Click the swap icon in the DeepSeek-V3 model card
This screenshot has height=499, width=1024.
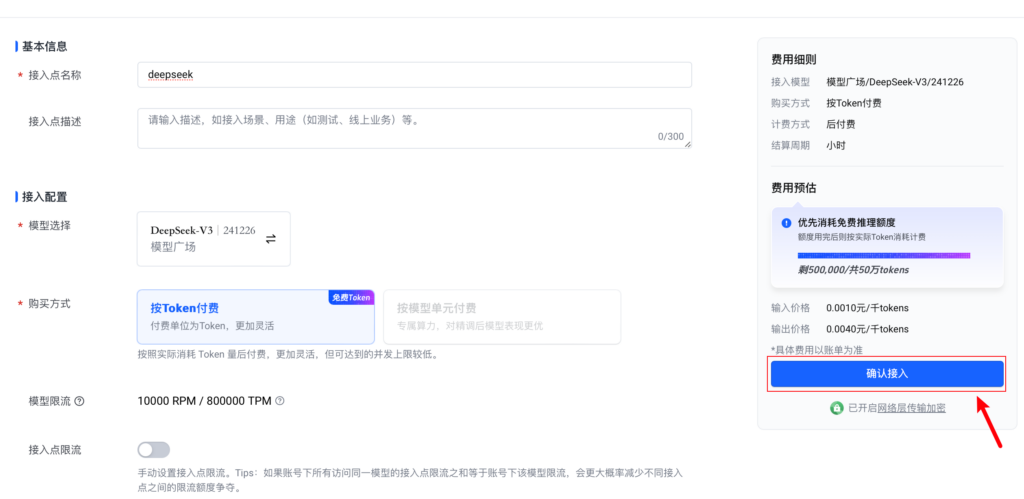pos(271,238)
